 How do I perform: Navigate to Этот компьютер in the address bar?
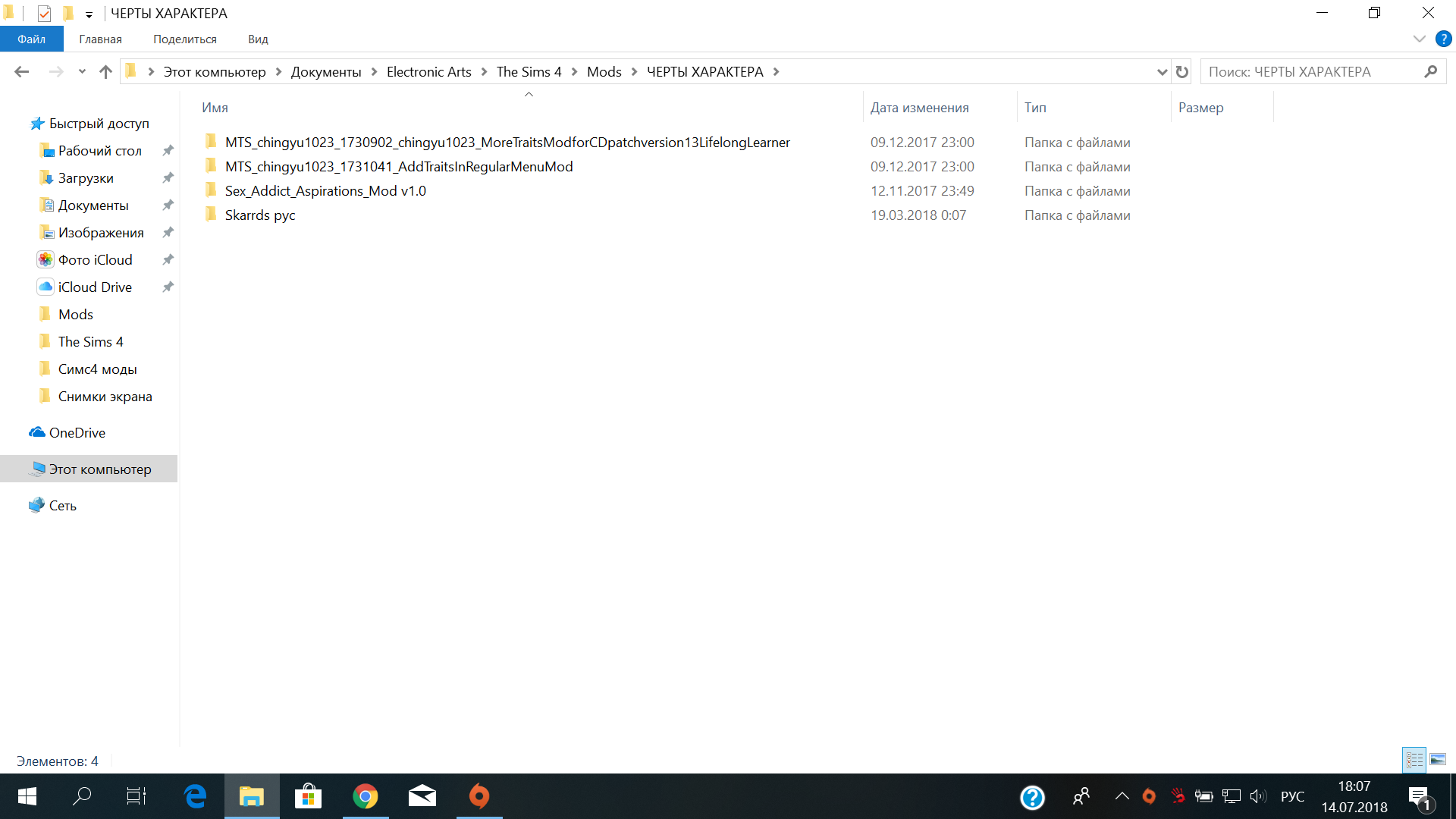tap(215, 72)
